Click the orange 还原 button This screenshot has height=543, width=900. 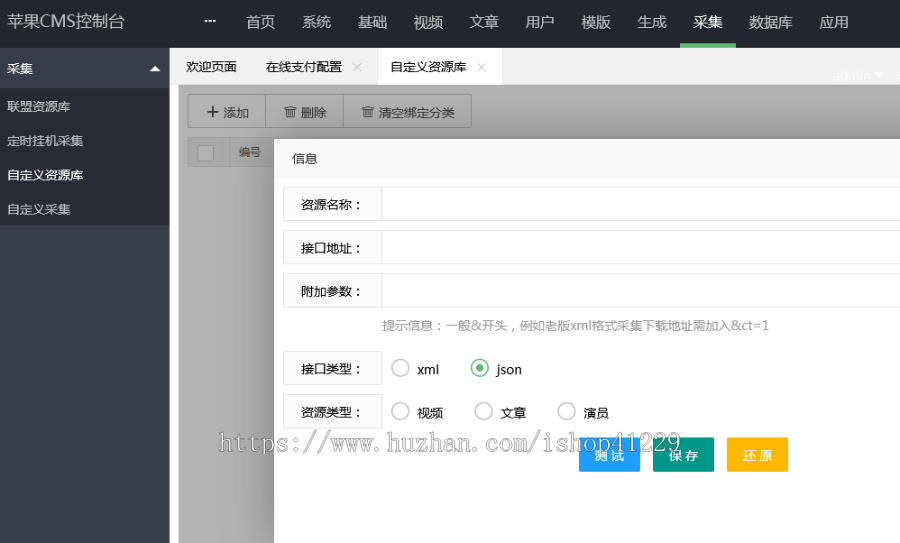click(757, 455)
